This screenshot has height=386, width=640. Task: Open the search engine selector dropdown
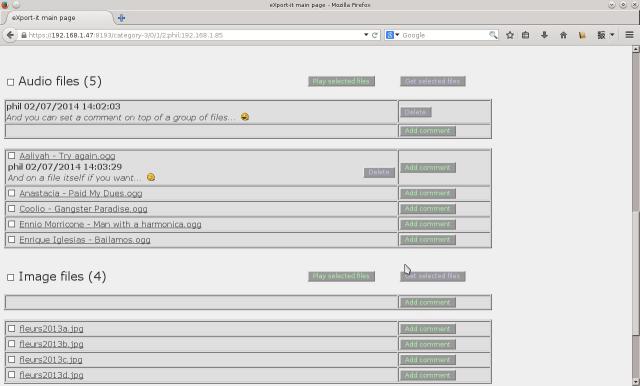coord(392,35)
